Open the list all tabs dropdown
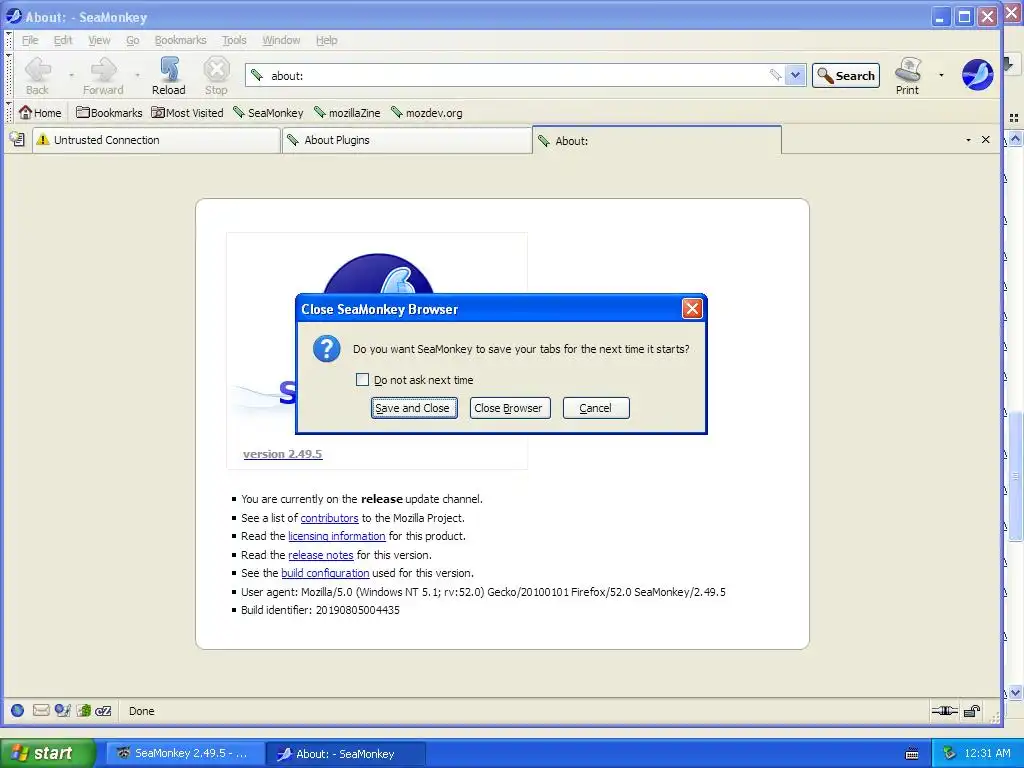The height and width of the screenshot is (768, 1024). click(x=968, y=140)
